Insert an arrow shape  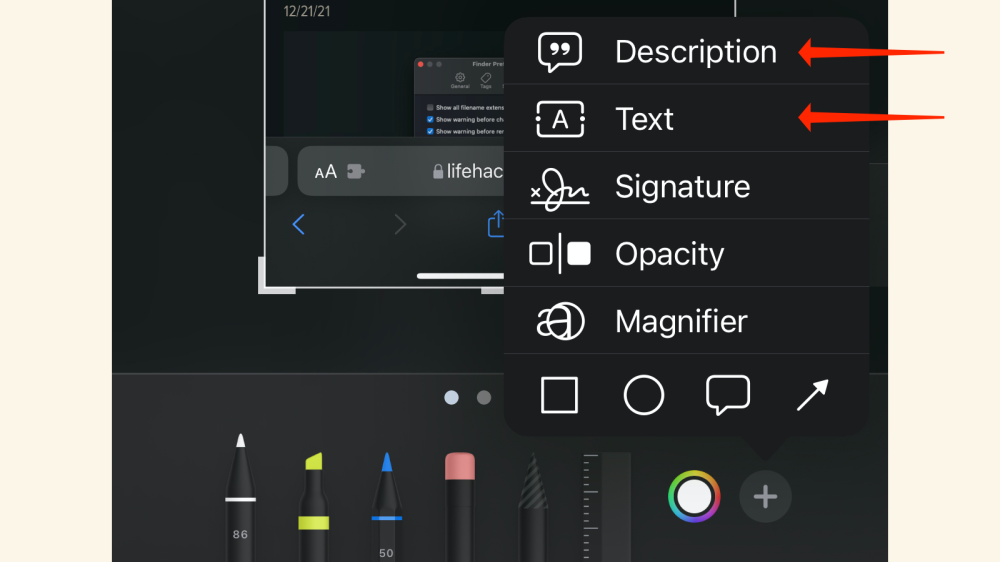(812, 395)
